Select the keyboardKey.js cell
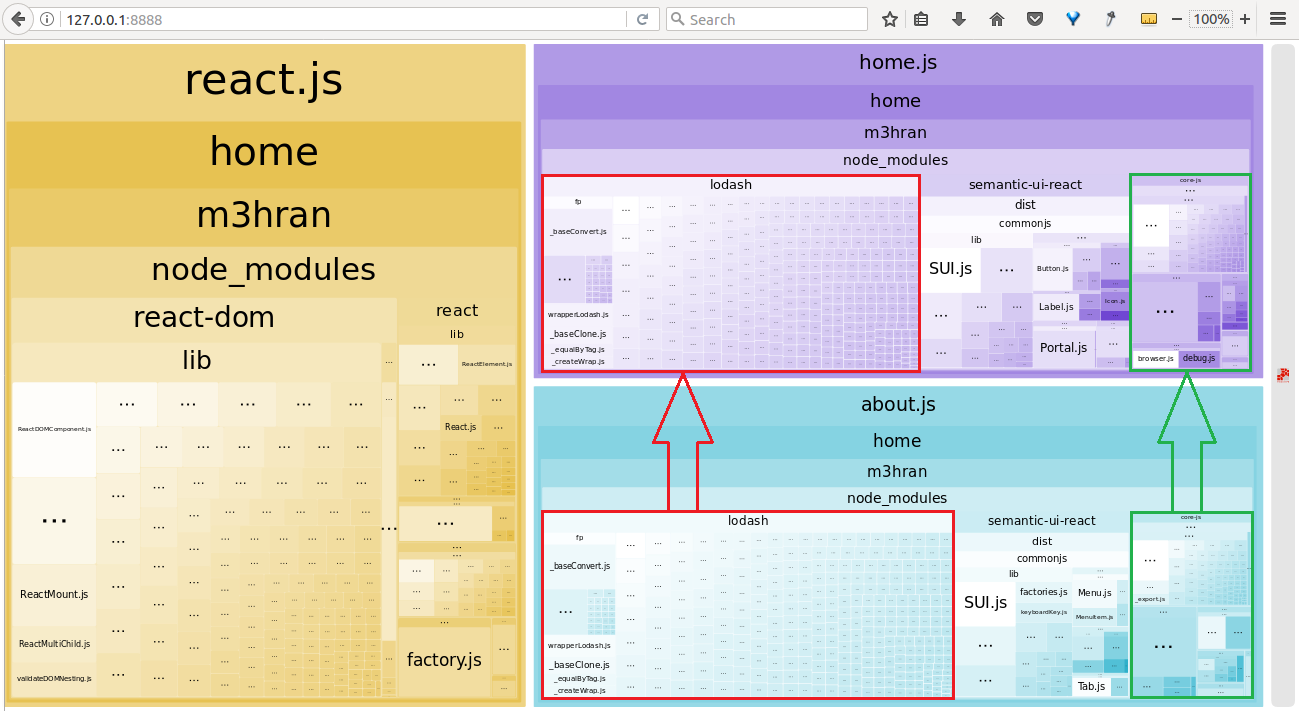 (1044, 611)
